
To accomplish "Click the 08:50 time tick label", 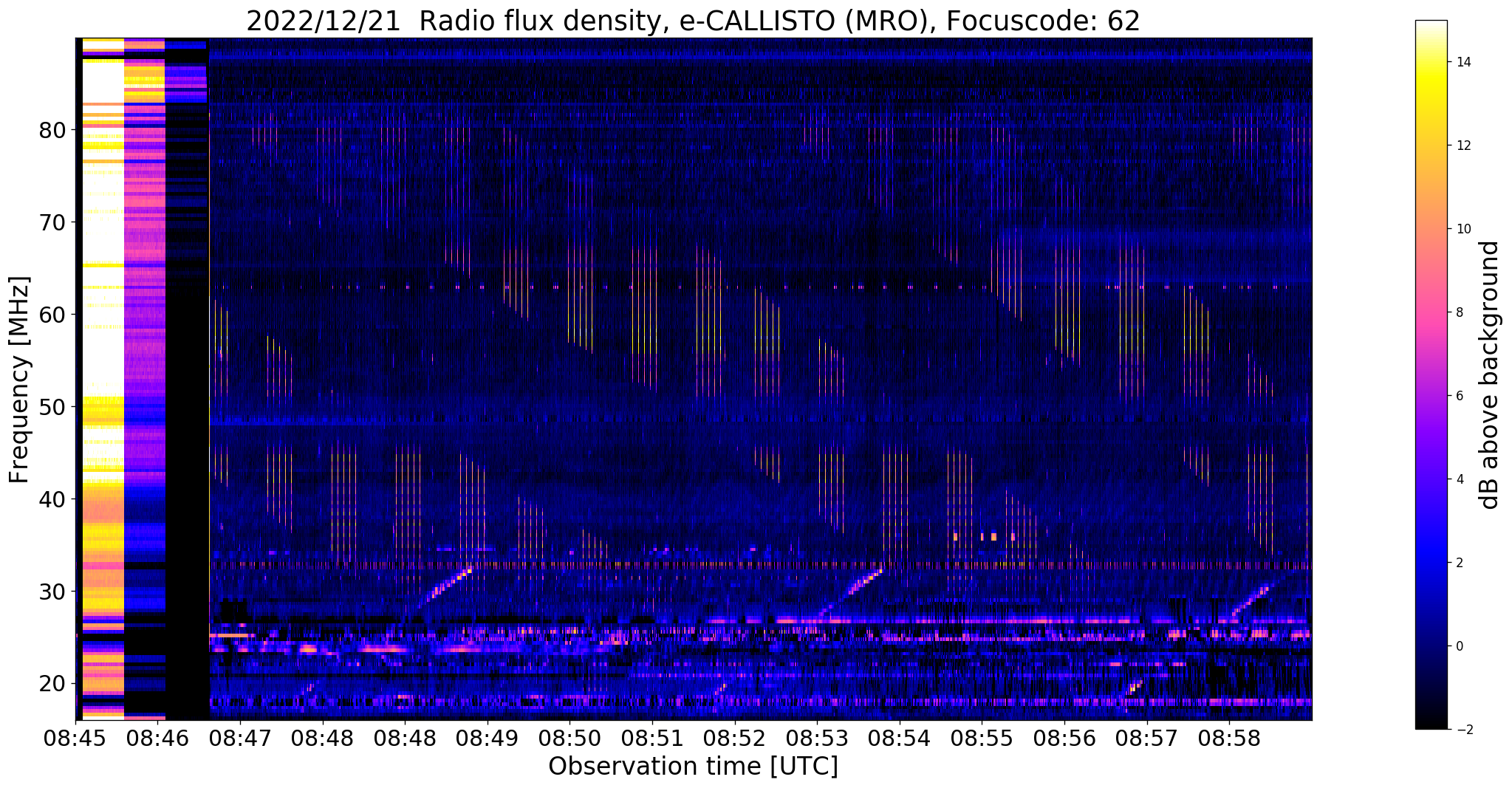I will (x=569, y=739).
